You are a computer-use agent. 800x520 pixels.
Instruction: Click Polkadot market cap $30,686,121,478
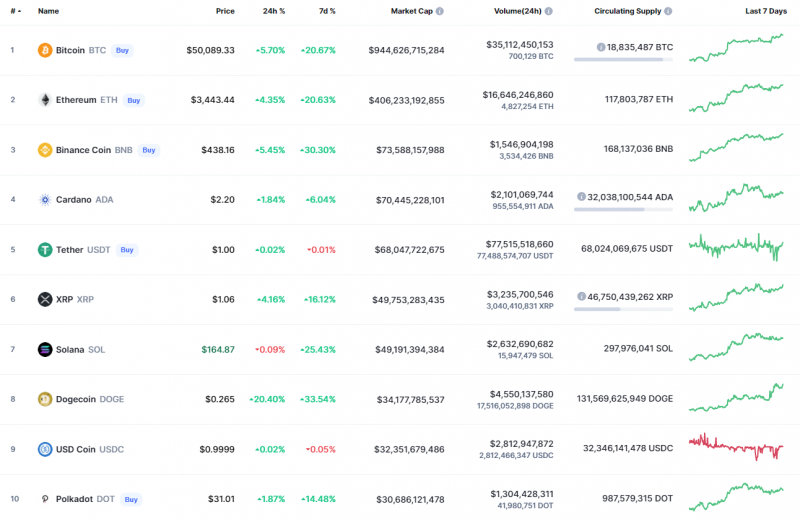click(410, 499)
